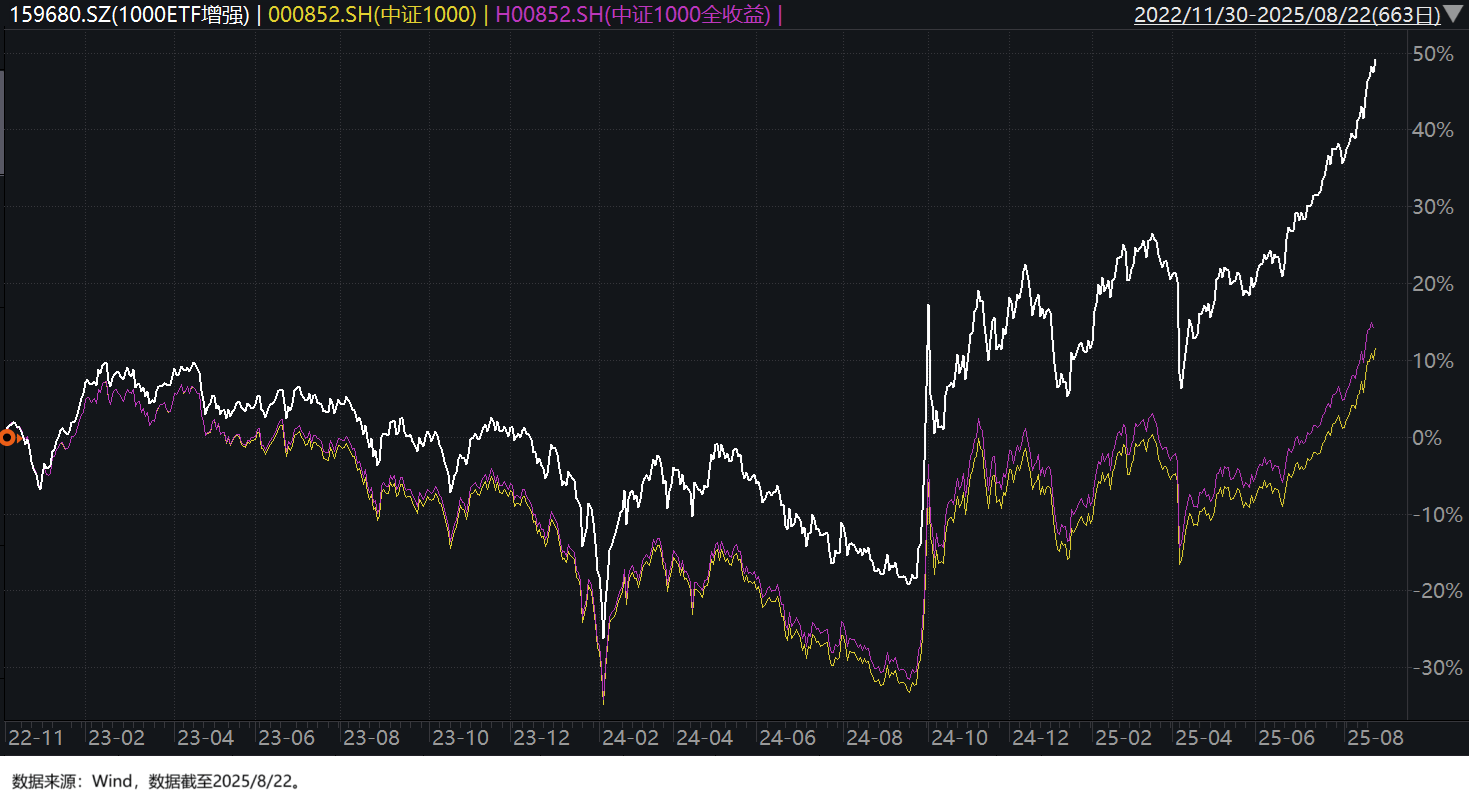
Task: Click the 23-12 date label on x-axis
Action: (546, 738)
